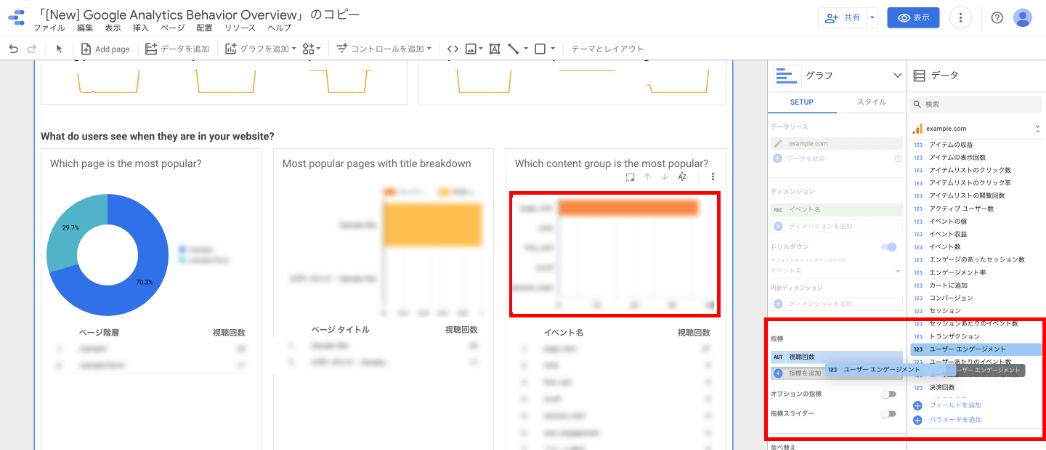Open the グラフを追加 dropdown

tap(261, 49)
